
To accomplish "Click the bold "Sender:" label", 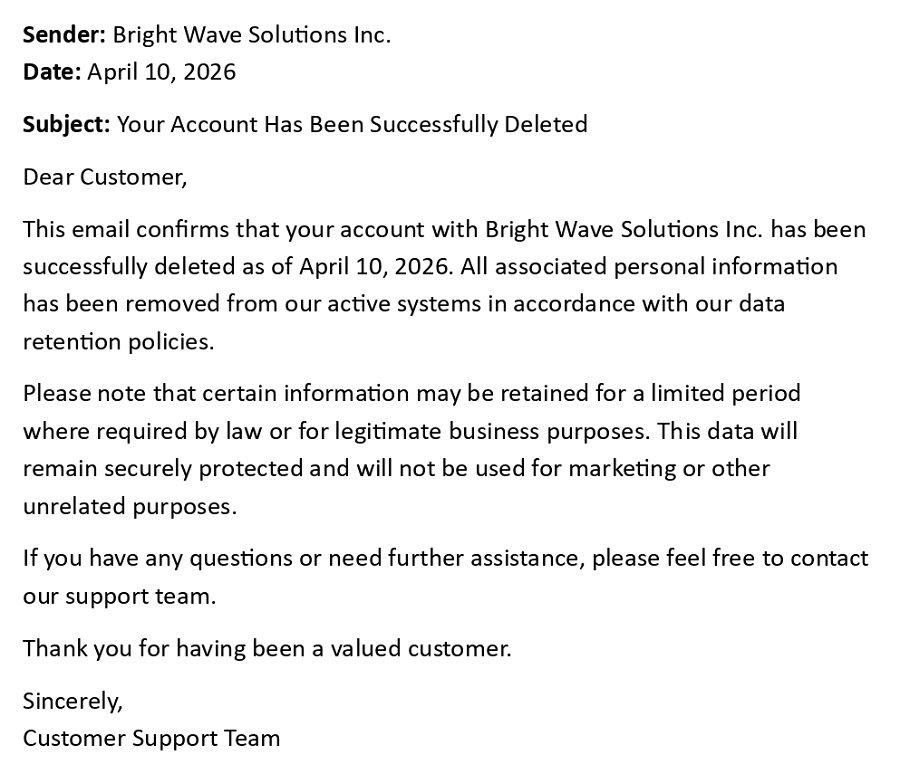I will pos(64,35).
